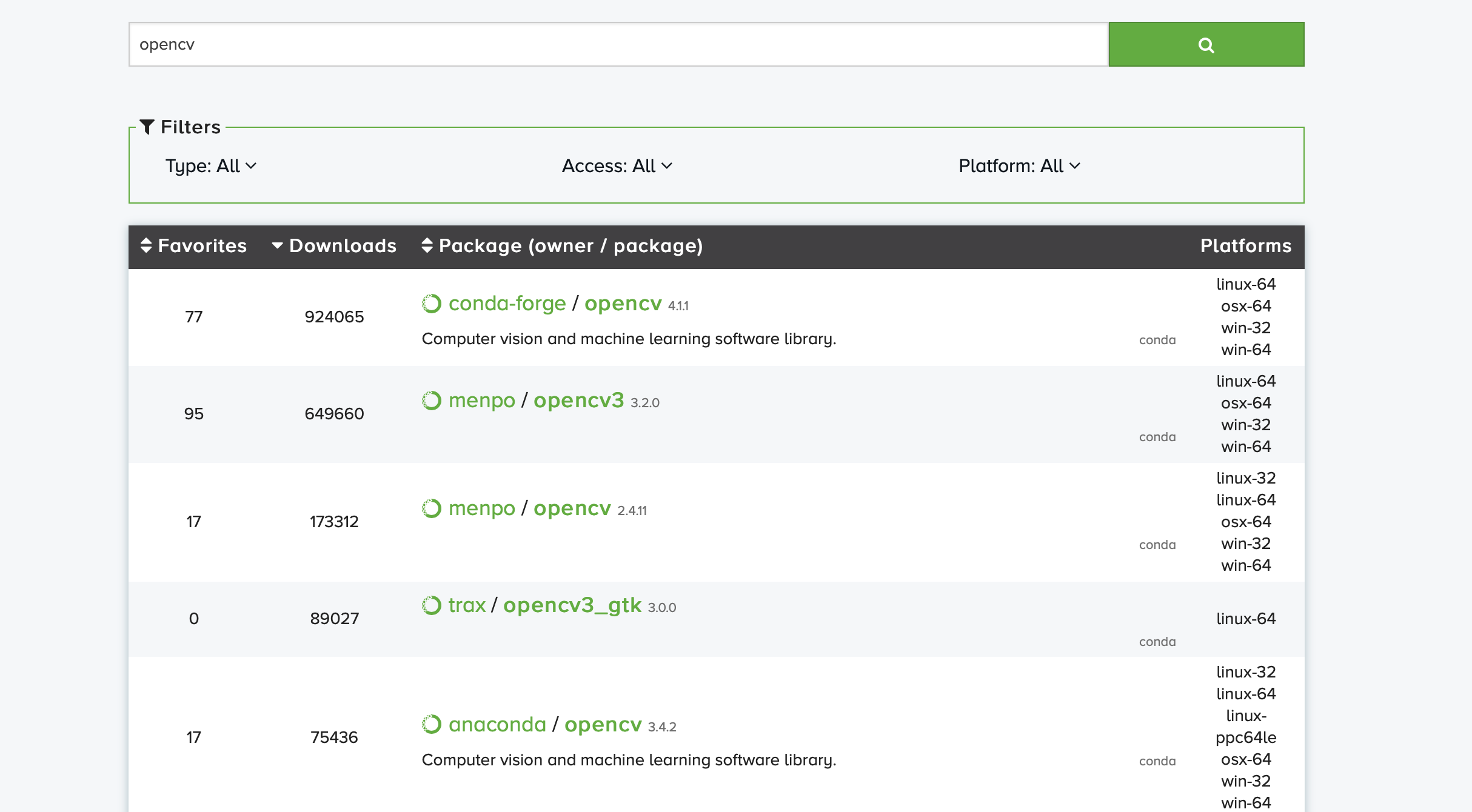Click the download count 75436

[x=334, y=737]
